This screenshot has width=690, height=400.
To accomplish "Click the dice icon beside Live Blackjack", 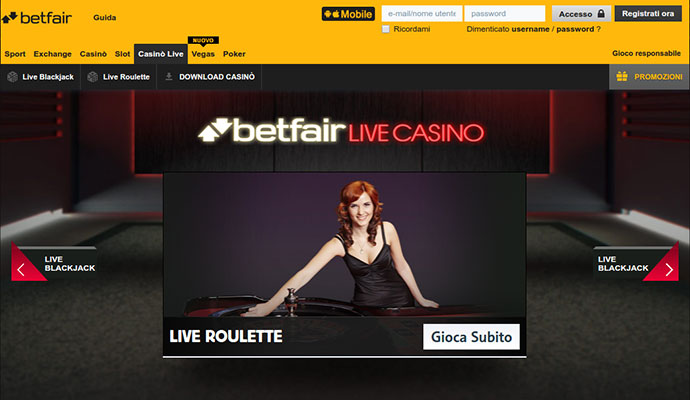I will [x=12, y=77].
